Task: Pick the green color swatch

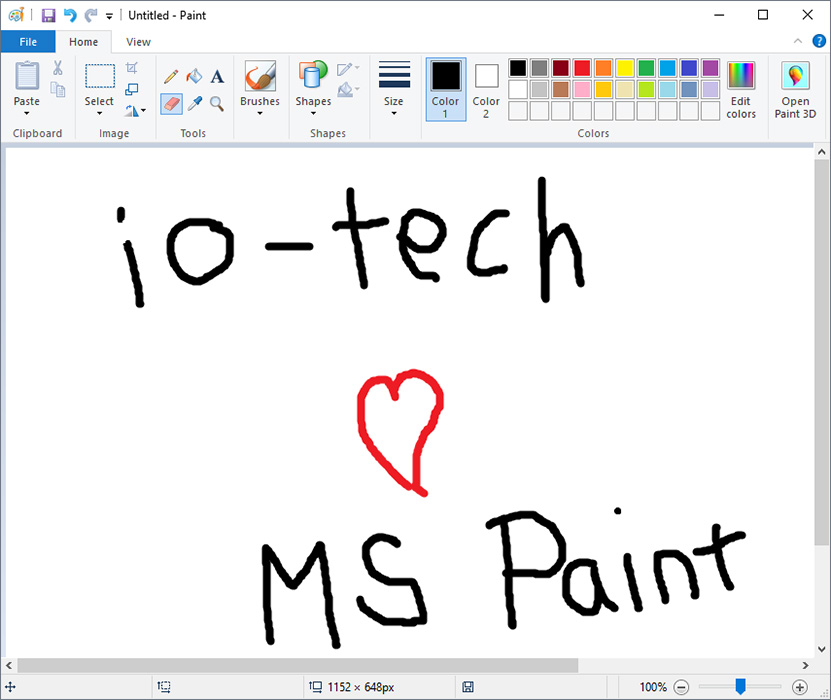Action: 646,68
